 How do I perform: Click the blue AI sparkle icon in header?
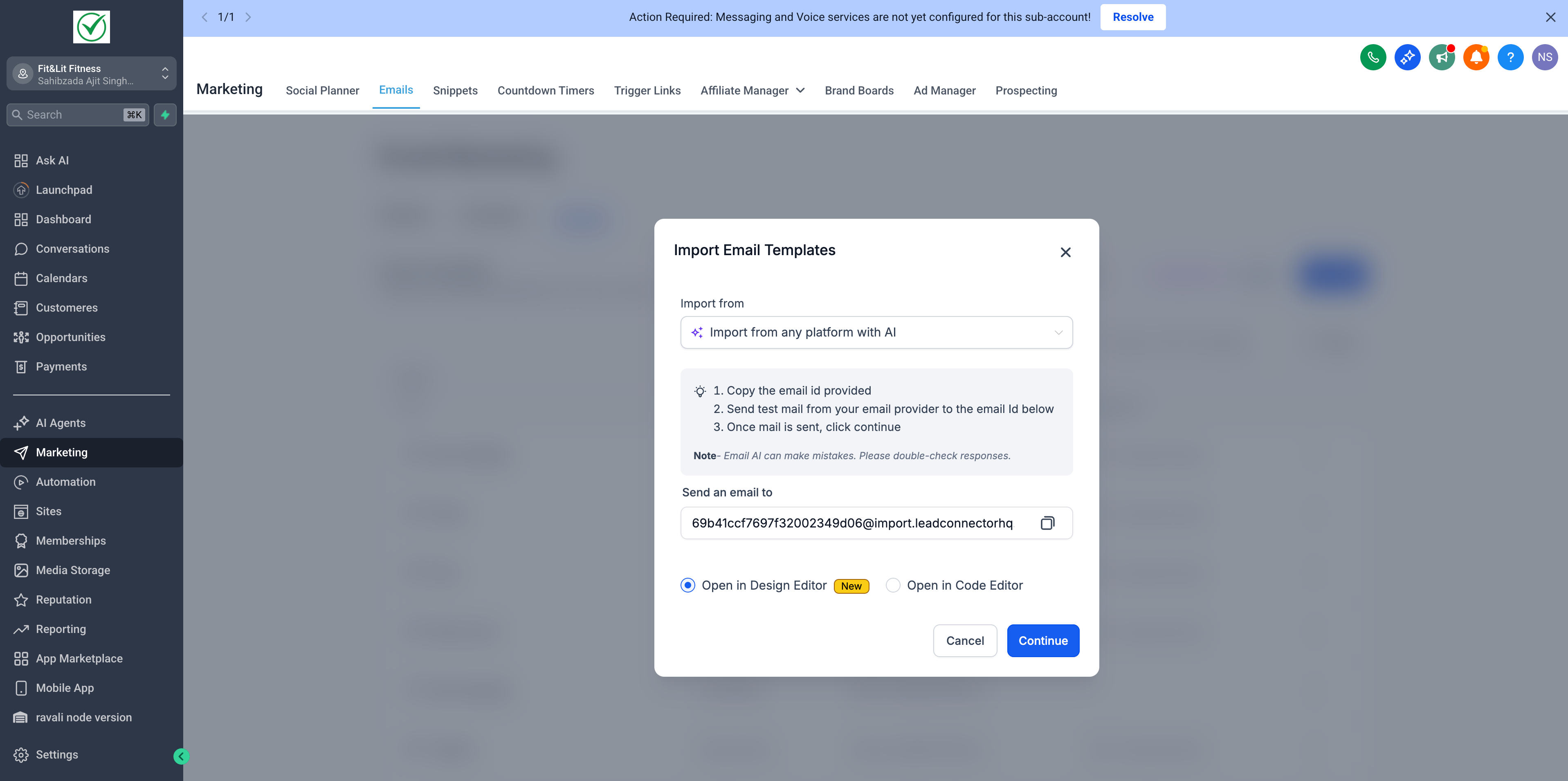pos(1407,57)
